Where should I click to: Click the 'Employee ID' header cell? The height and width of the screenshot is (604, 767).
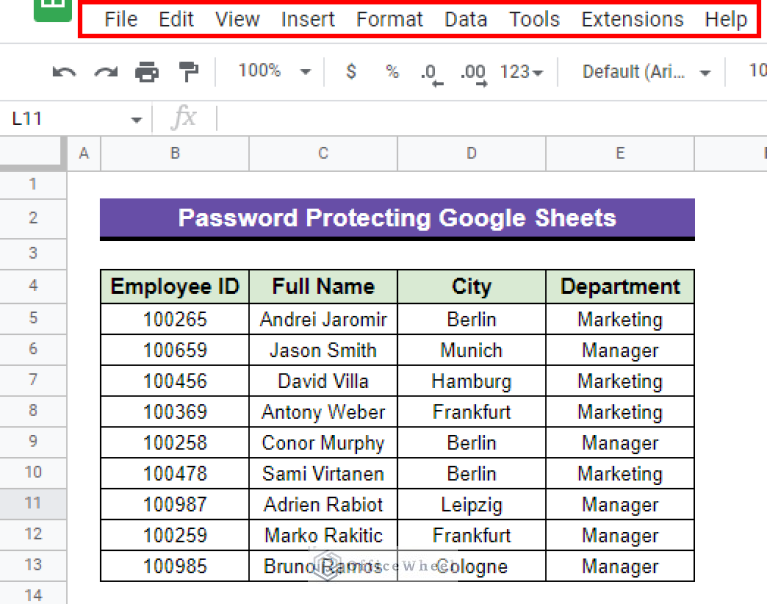pos(175,286)
